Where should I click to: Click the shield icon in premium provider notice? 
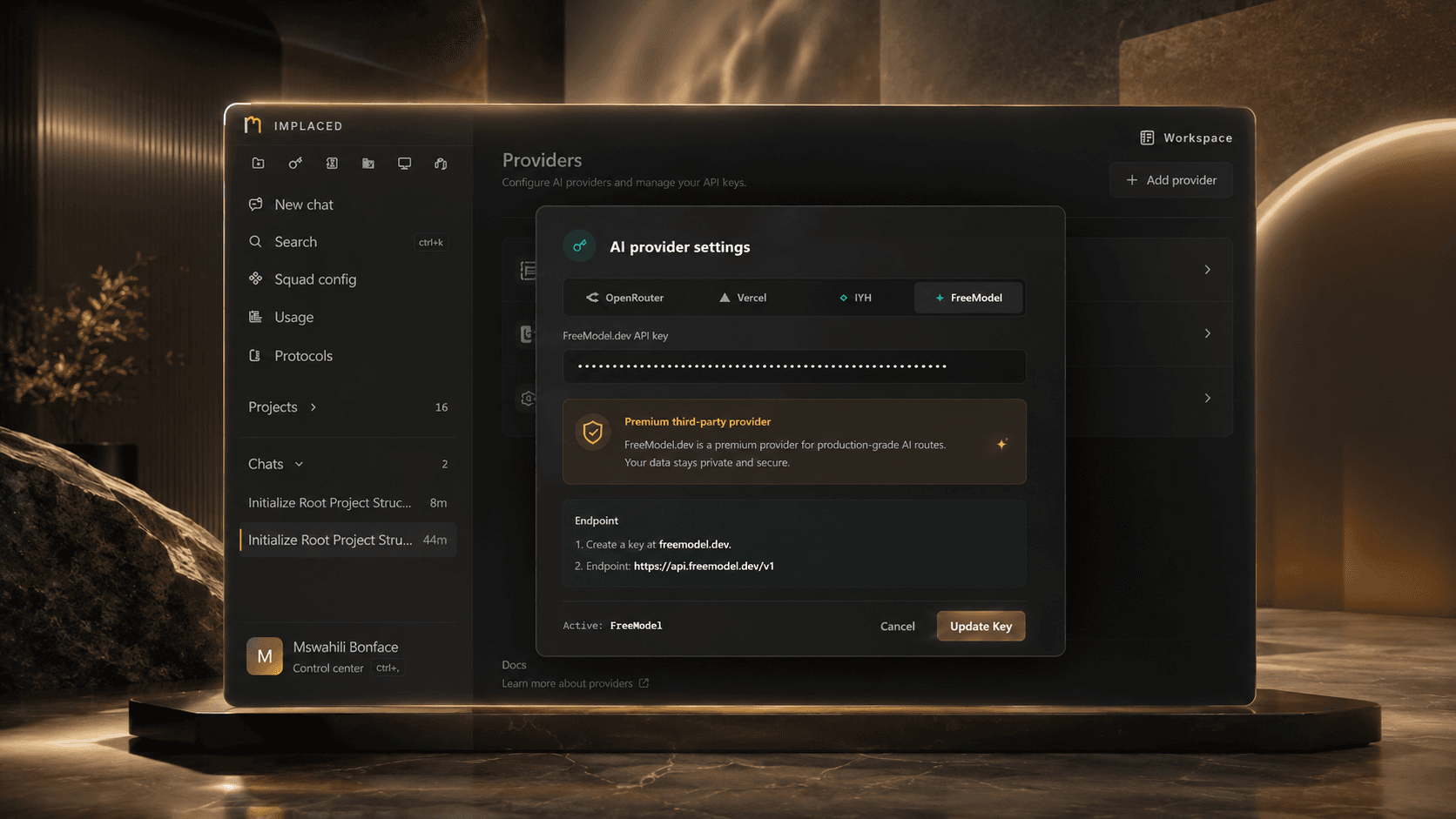[x=593, y=432]
